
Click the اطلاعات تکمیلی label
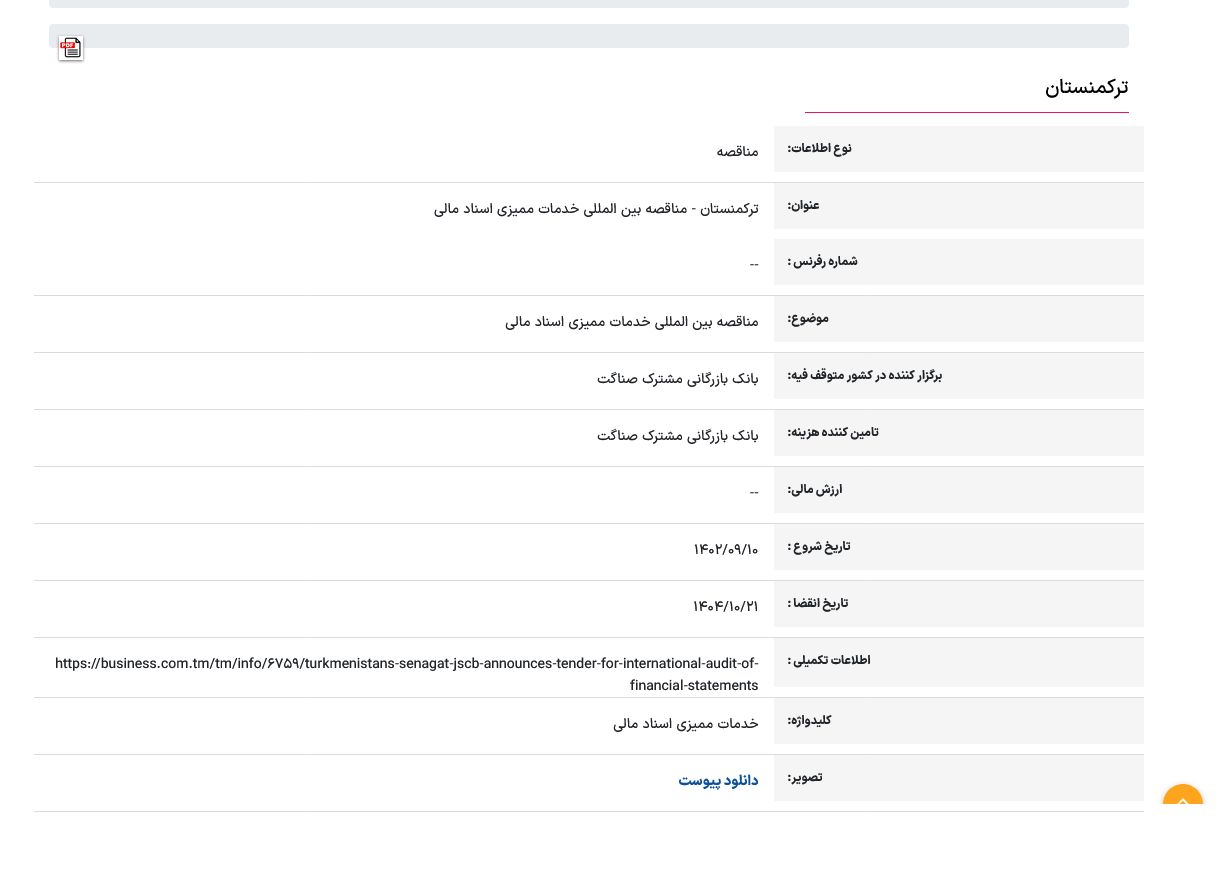(x=828, y=660)
